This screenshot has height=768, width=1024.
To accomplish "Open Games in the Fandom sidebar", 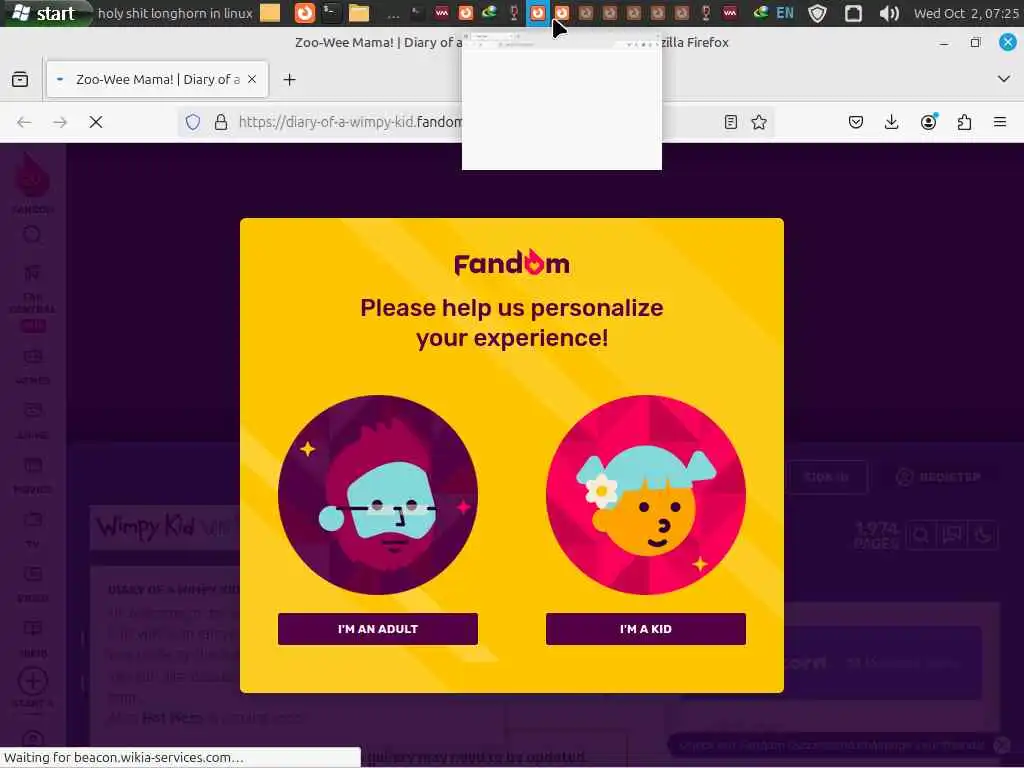I will tap(33, 366).
